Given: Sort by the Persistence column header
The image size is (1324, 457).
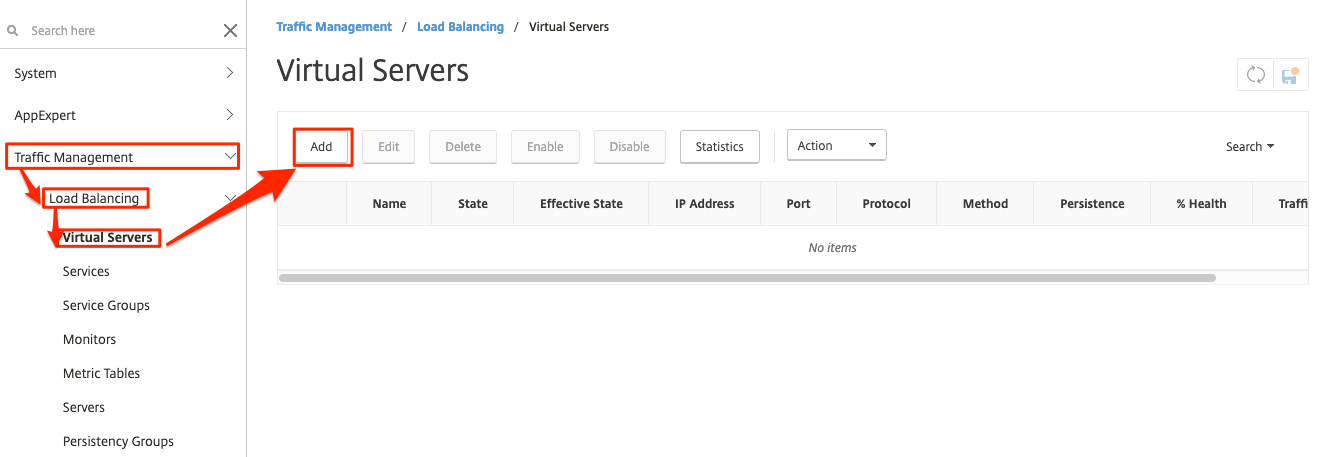Looking at the screenshot, I should (1092, 203).
